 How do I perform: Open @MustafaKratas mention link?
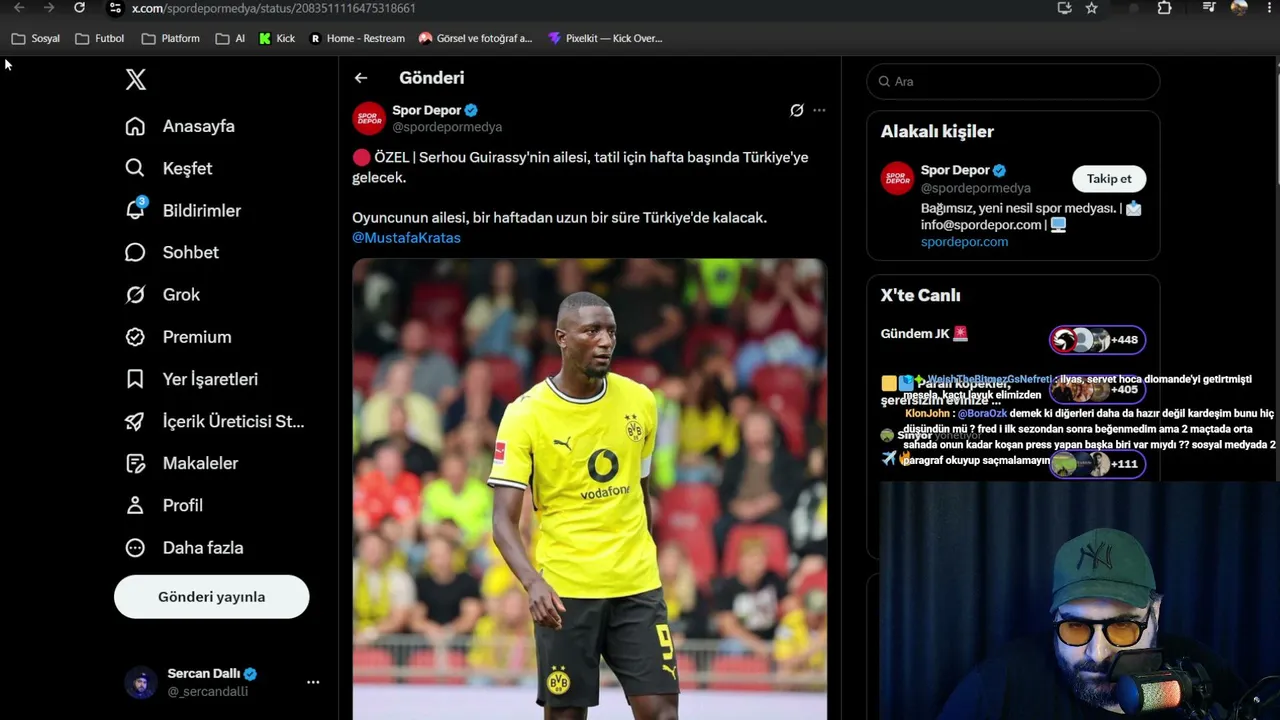(x=406, y=238)
